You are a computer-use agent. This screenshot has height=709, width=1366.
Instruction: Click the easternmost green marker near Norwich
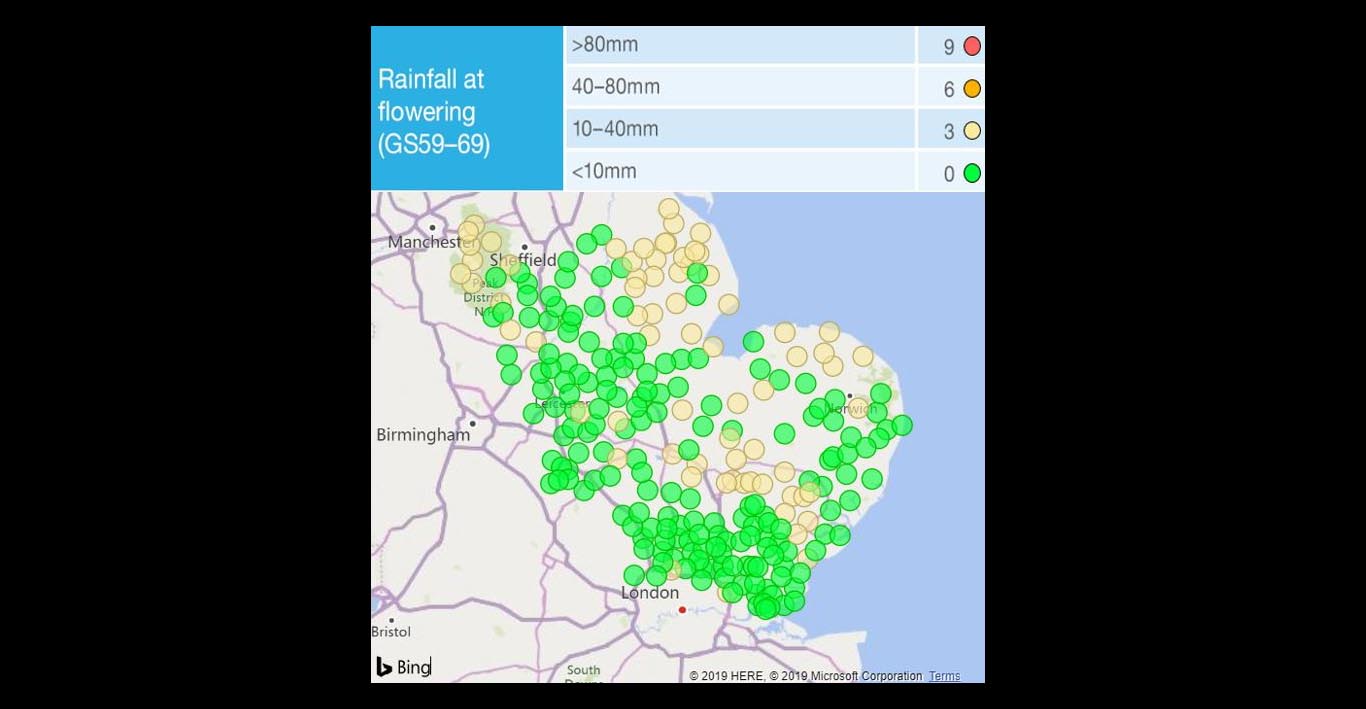[x=902, y=425]
